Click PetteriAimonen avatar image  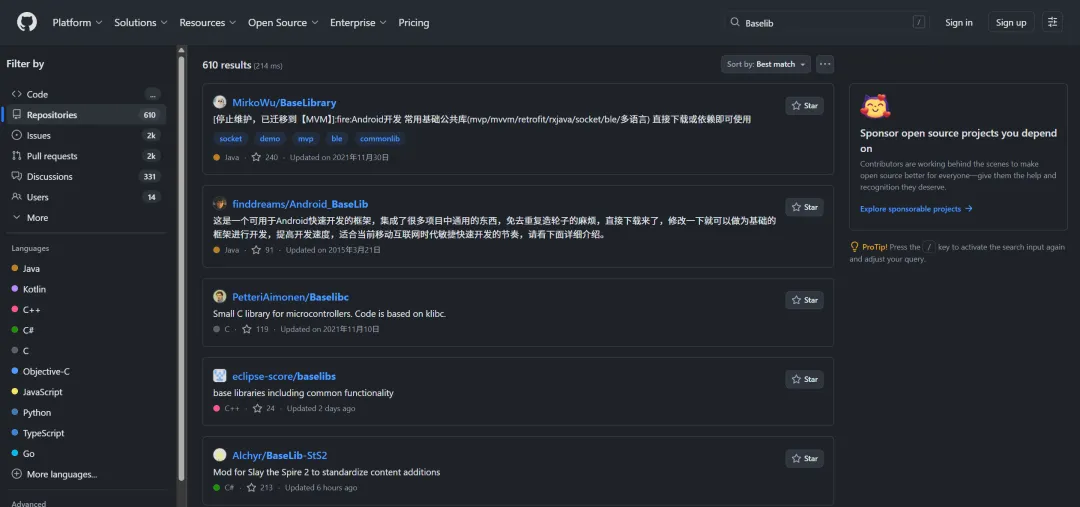tap(220, 296)
